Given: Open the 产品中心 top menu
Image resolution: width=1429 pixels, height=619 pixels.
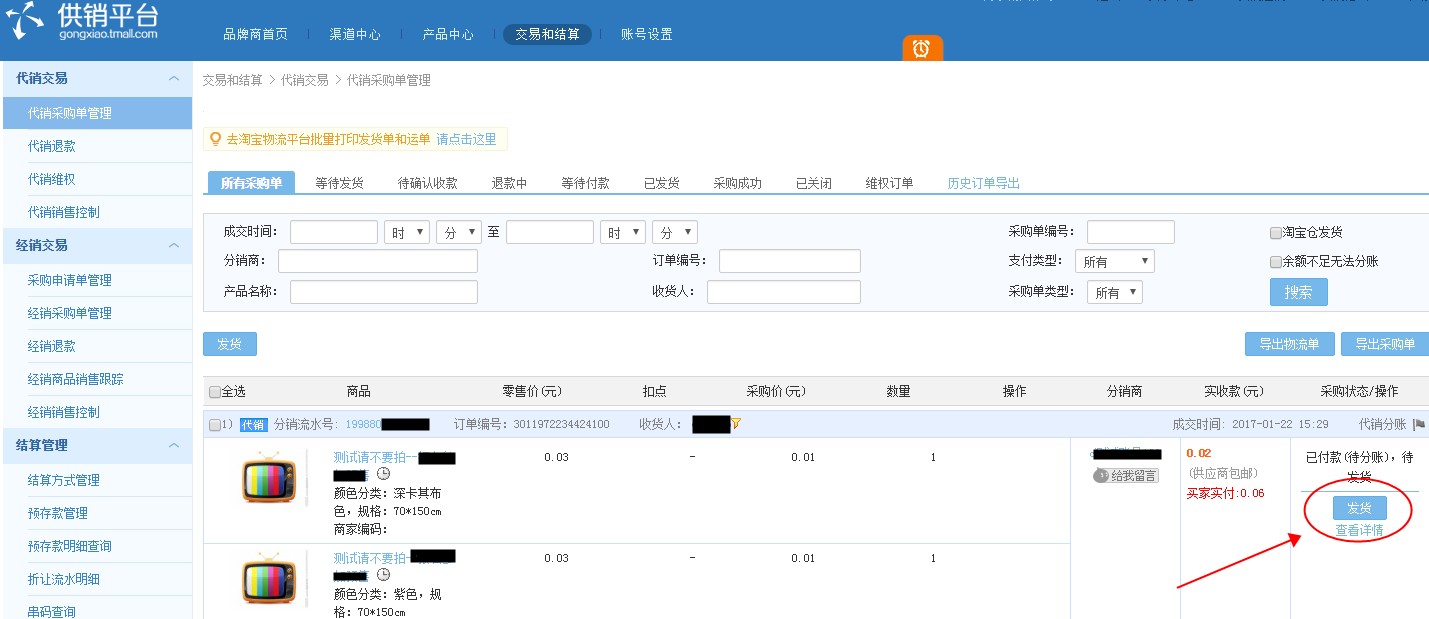Looking at the screenshot, I should coord(448,34).
